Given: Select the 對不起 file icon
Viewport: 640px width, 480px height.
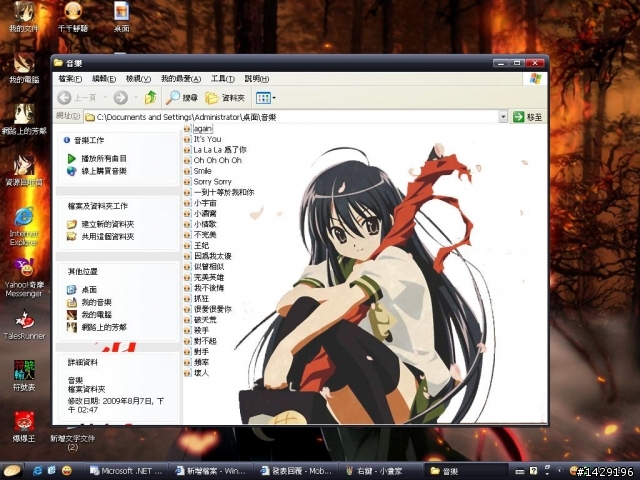Looking at the screenshot, I should click(187, 341).
